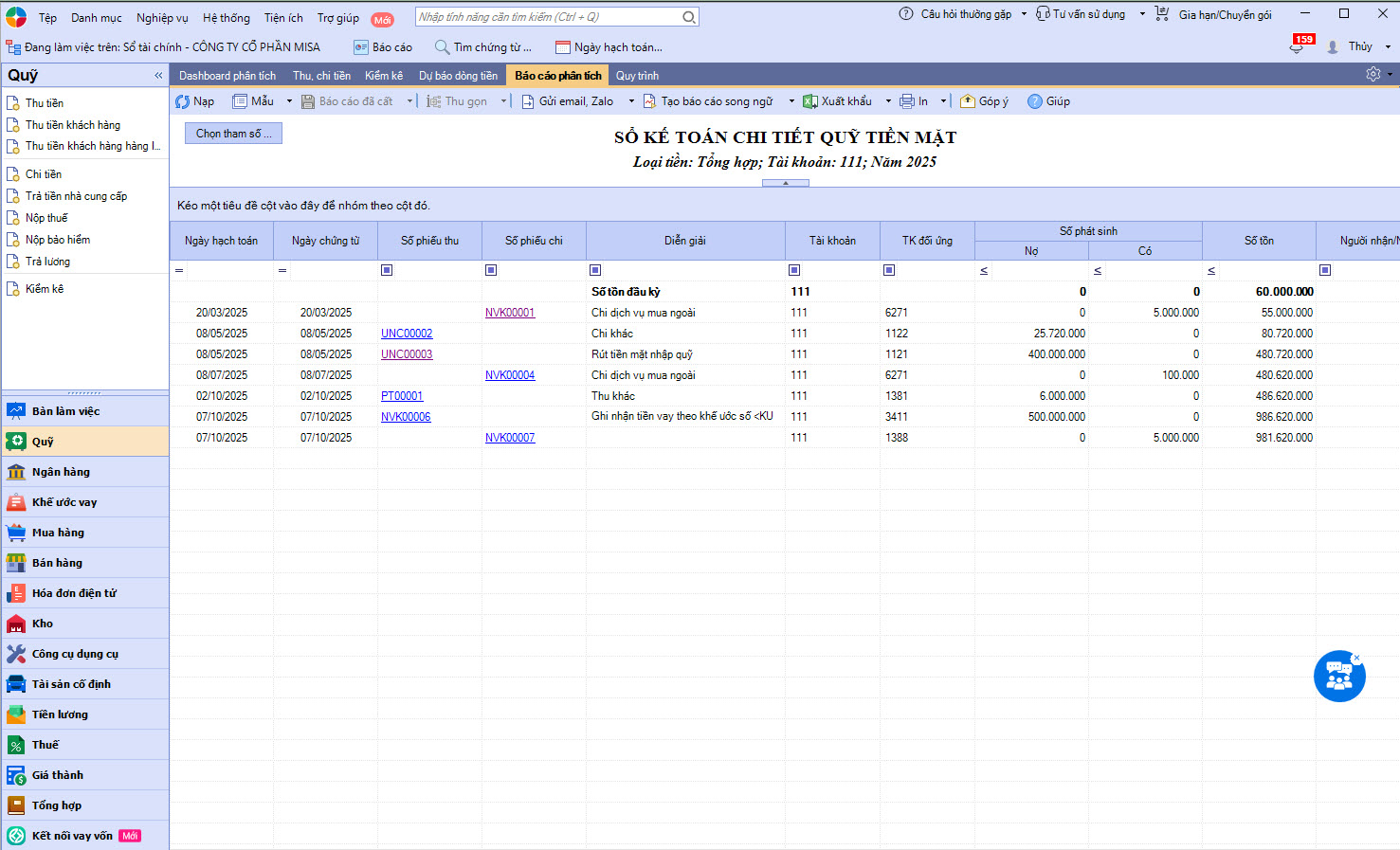Image resolution: width=1400 pixels, height=850 pixels.
Task: Toggle filter box under Số phiếu thu column
Action: point(387,270)
